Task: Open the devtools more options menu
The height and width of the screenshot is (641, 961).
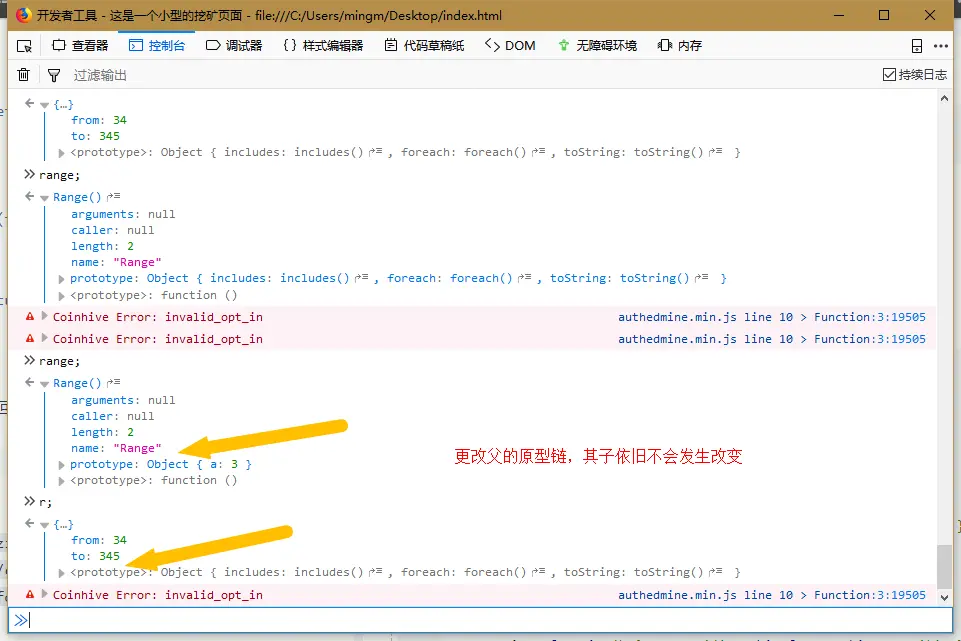Action: [941, 46]
